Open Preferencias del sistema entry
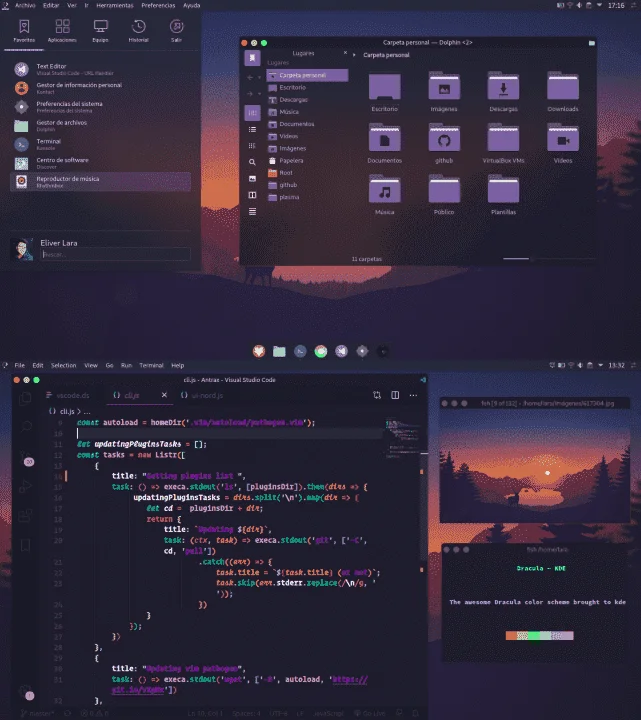 pos(100,107)
